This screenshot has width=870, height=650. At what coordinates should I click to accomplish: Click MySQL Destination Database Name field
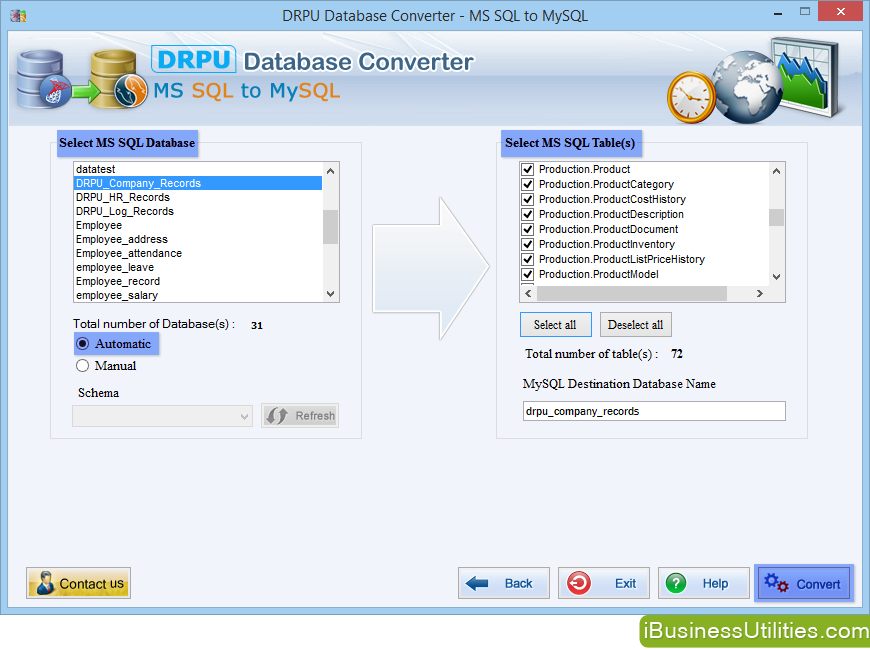pos(654,411)
